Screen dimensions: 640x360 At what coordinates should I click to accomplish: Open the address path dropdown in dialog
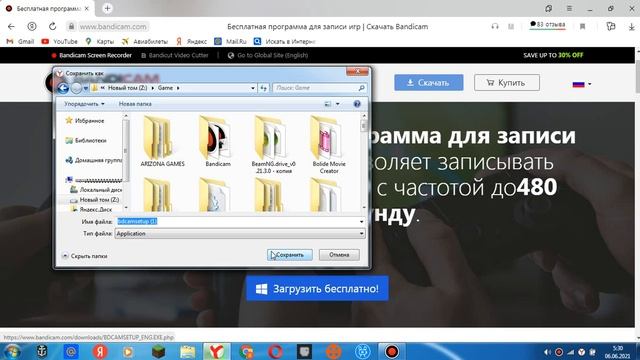pos(253,88)
